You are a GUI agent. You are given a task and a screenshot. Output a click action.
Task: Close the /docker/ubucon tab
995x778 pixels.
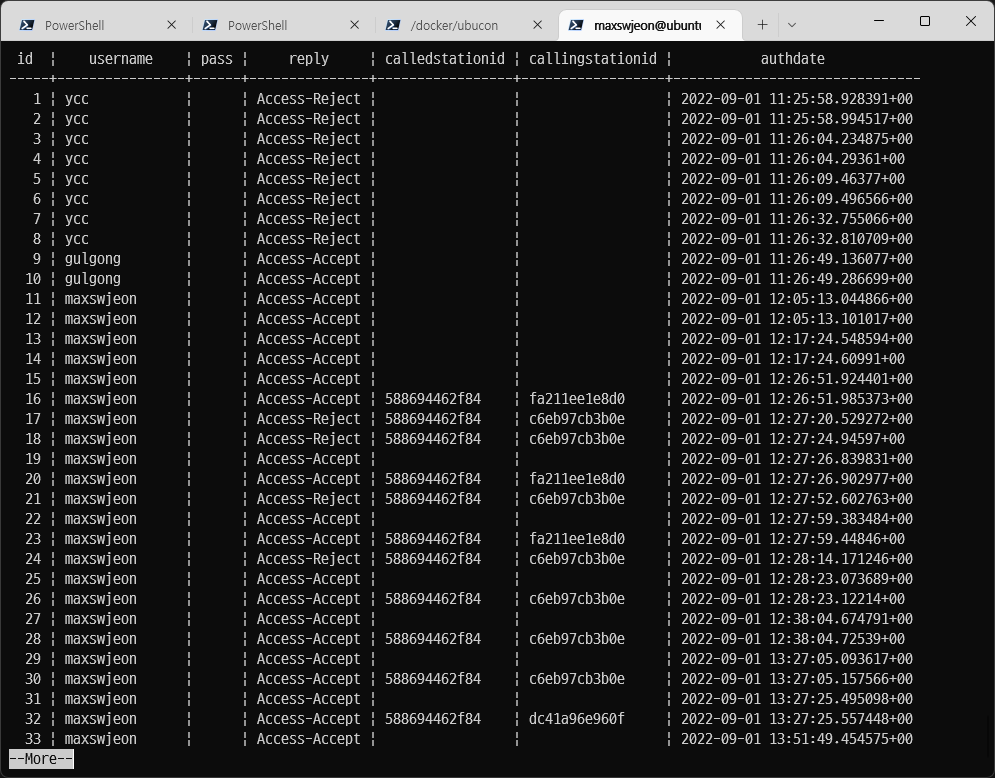(538, 25)
